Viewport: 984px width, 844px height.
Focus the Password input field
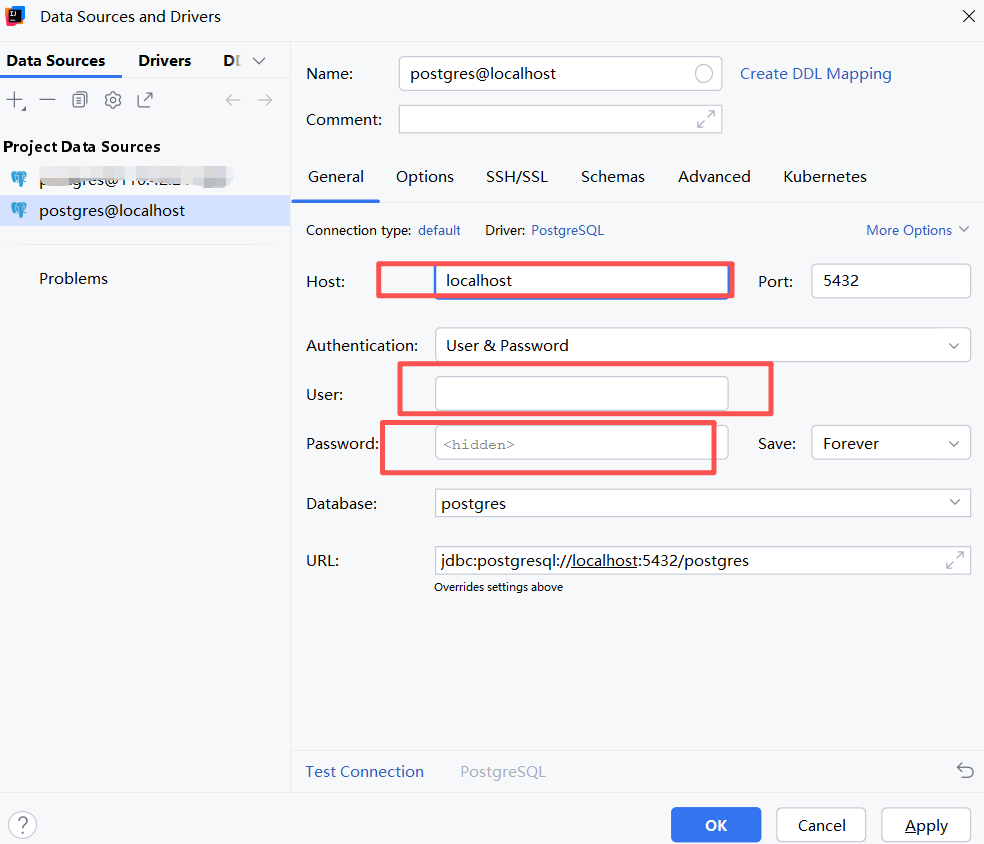pyautogui.click(x=582, y=442)
